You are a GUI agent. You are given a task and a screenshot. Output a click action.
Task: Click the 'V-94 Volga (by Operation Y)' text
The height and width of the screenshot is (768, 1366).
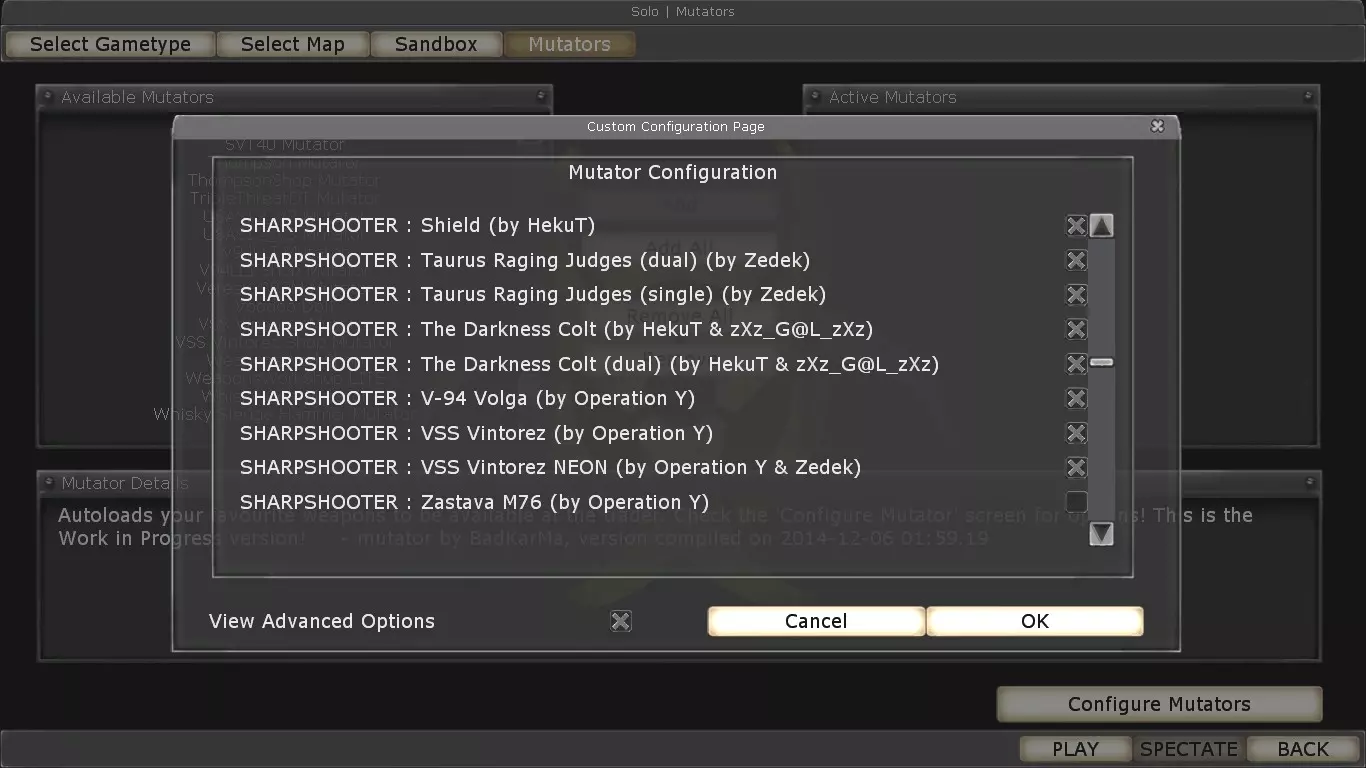[558, 398]
